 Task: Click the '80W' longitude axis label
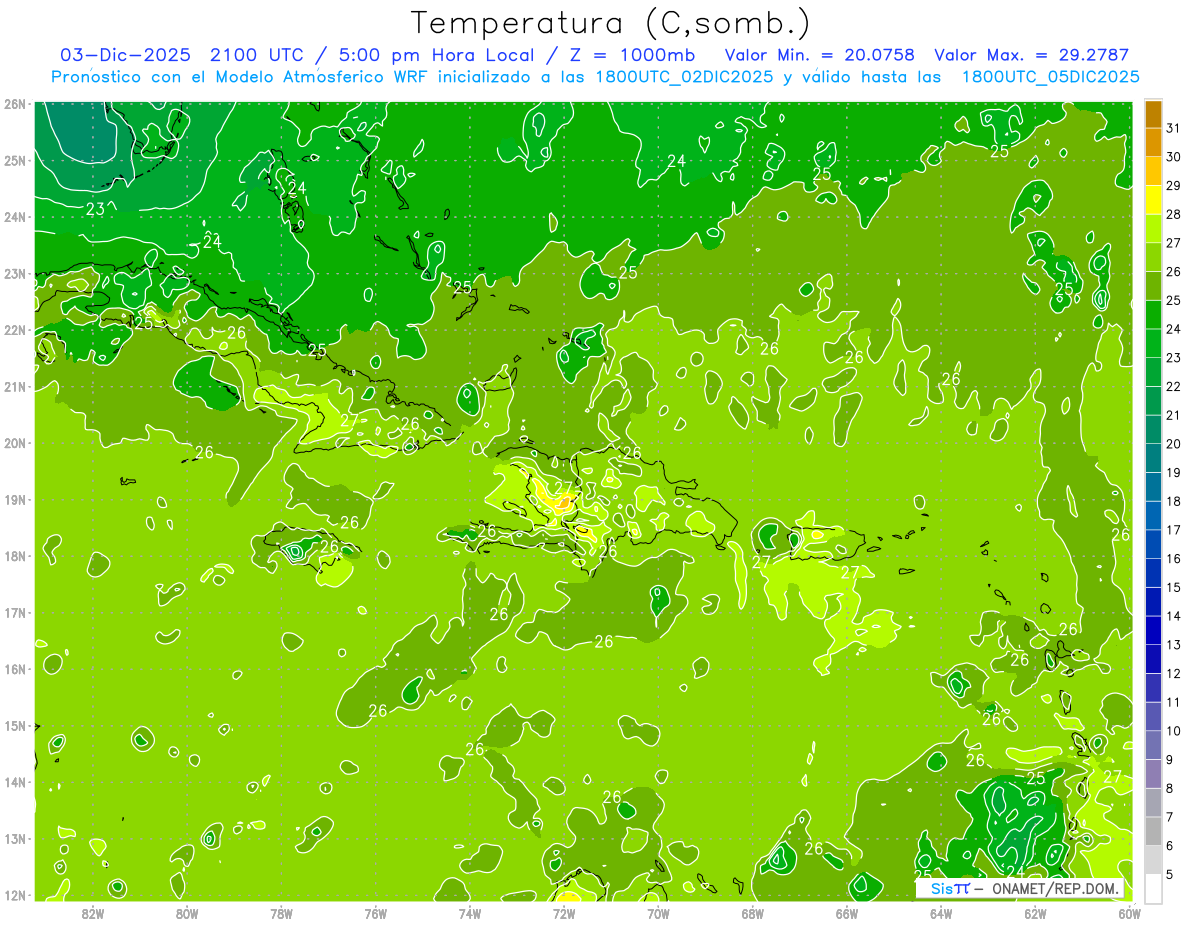tap(187, 913)
